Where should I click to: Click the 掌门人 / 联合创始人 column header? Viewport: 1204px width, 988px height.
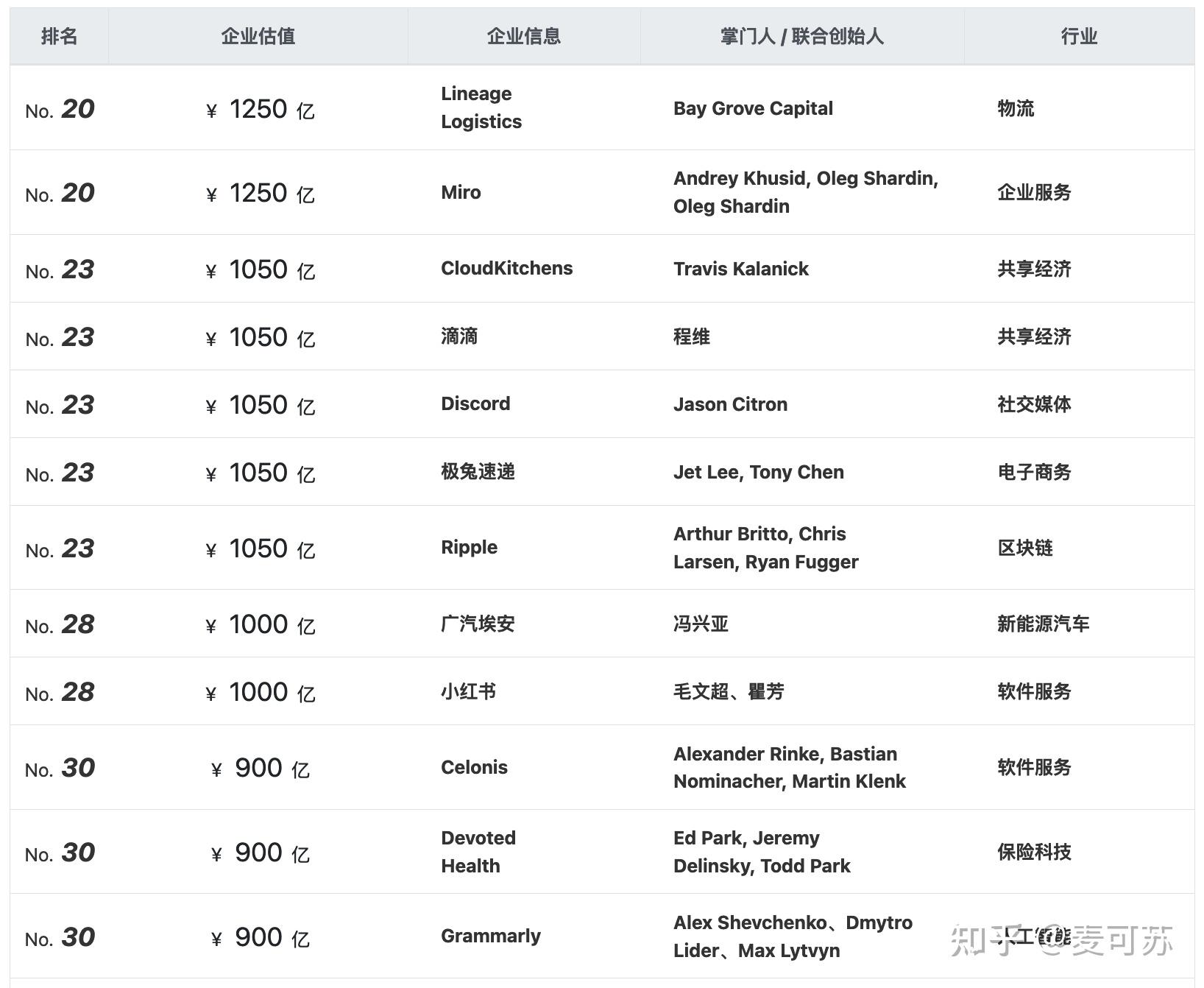pos(802,36)
